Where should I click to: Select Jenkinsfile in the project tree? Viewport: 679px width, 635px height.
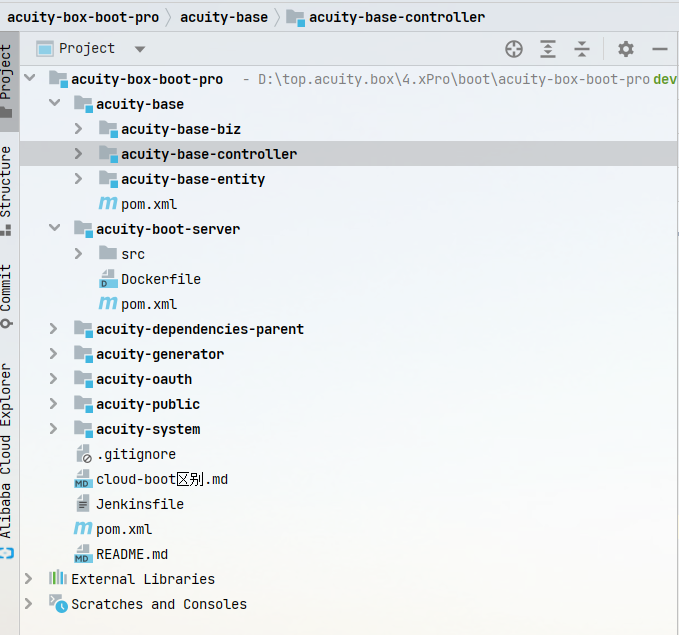tap(139, 504)
